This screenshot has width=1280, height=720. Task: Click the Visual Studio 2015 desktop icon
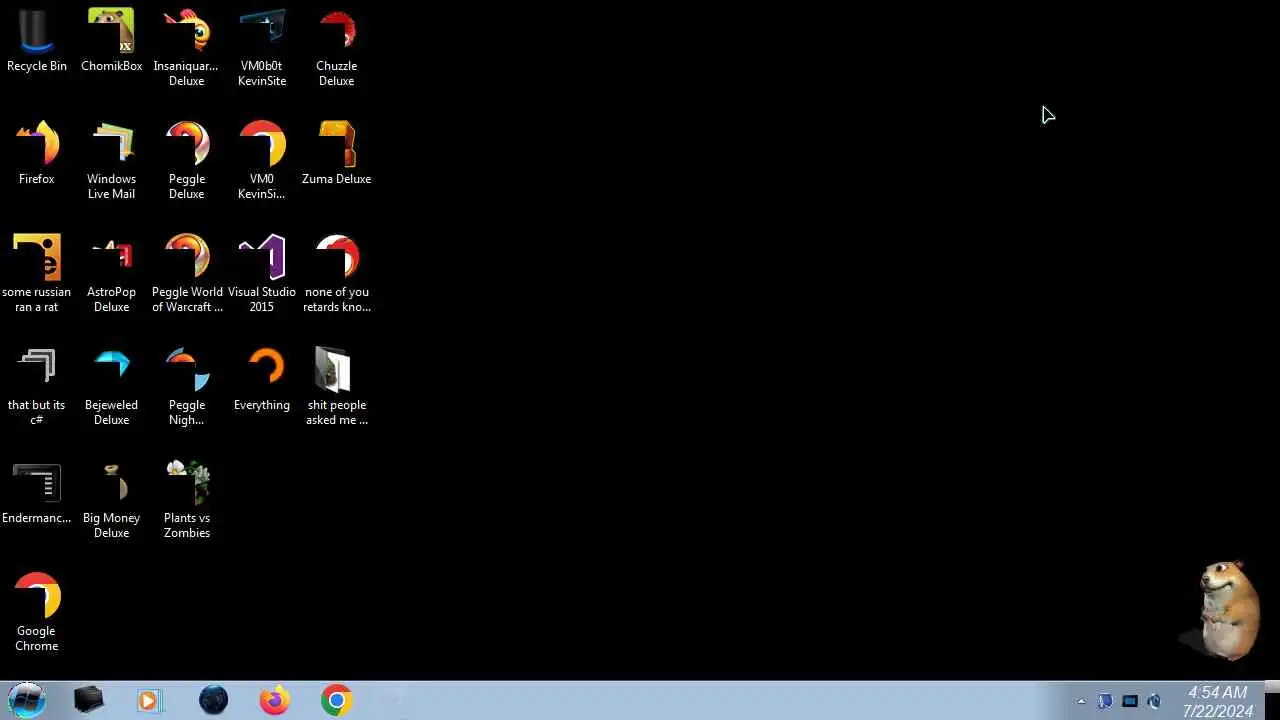(262, 274)
